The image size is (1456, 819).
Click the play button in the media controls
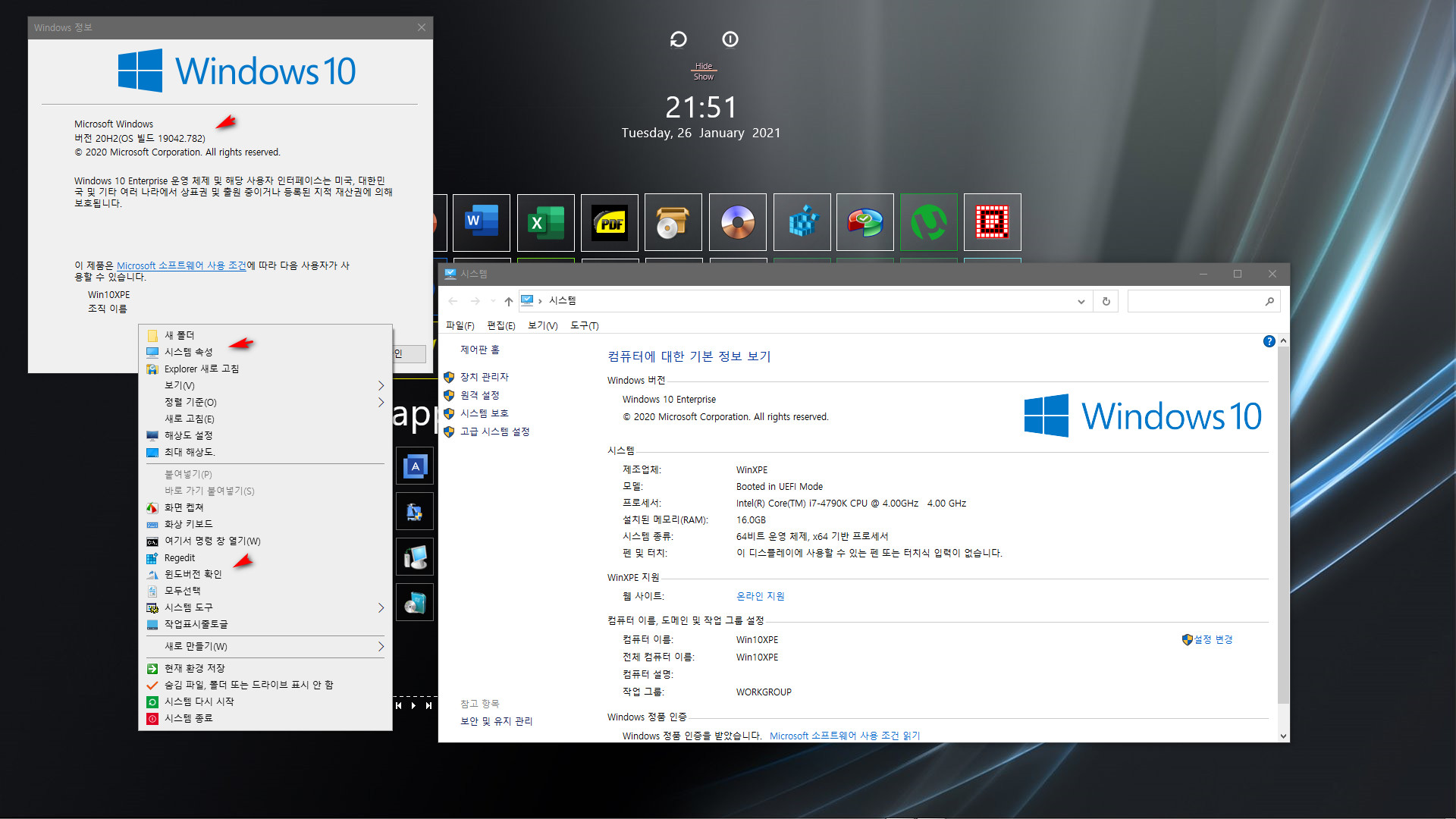point(413,705)
